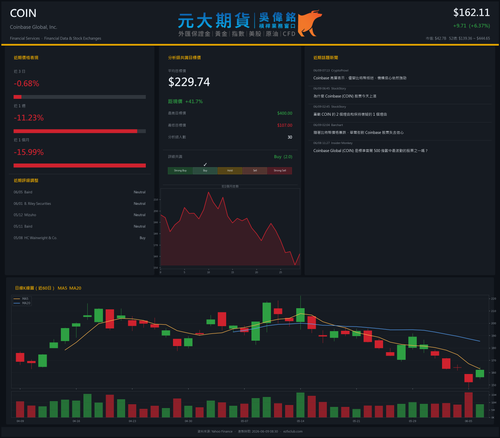This screenshot has height=438, width=500.
Task: Click the current price $162.11
Action: tap(471, 13)
